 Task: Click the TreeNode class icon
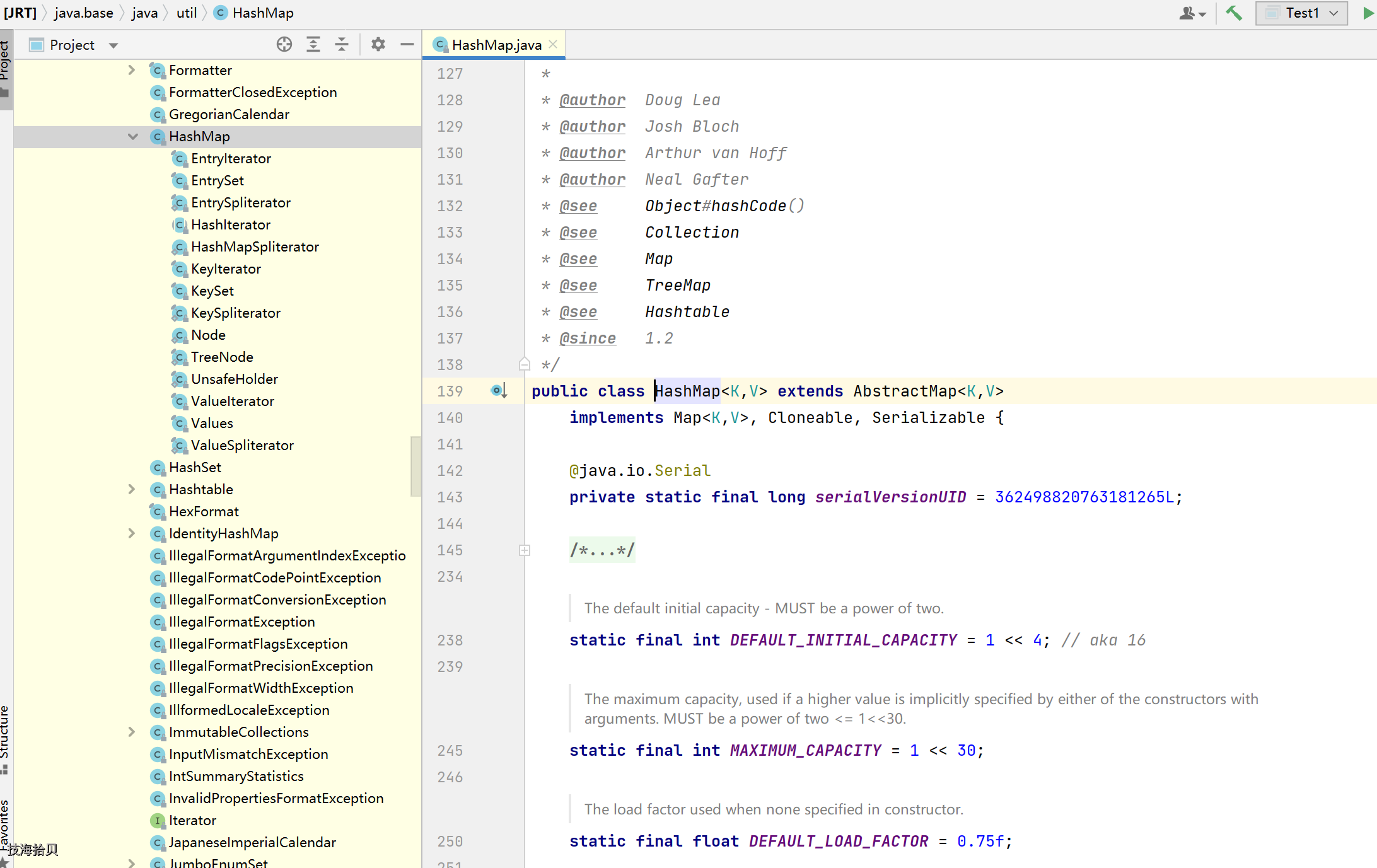tap(180, 357)
